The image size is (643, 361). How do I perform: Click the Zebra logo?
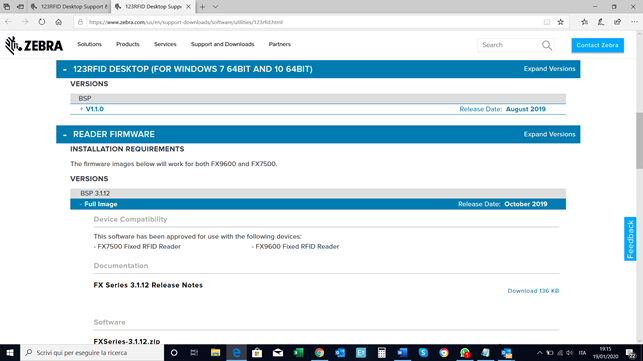34,45
